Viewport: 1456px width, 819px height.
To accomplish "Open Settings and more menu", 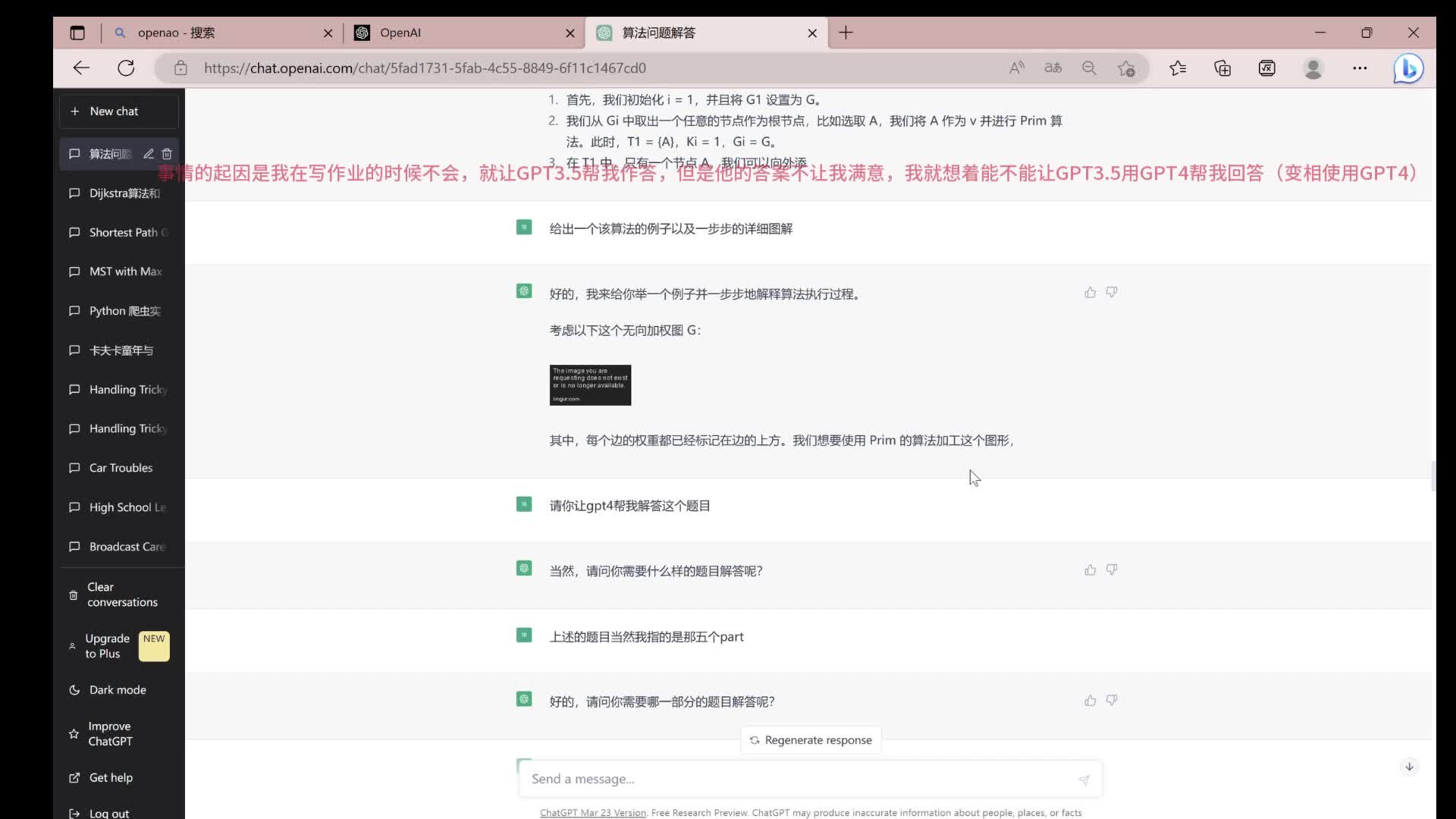I will click(1360, 67).
